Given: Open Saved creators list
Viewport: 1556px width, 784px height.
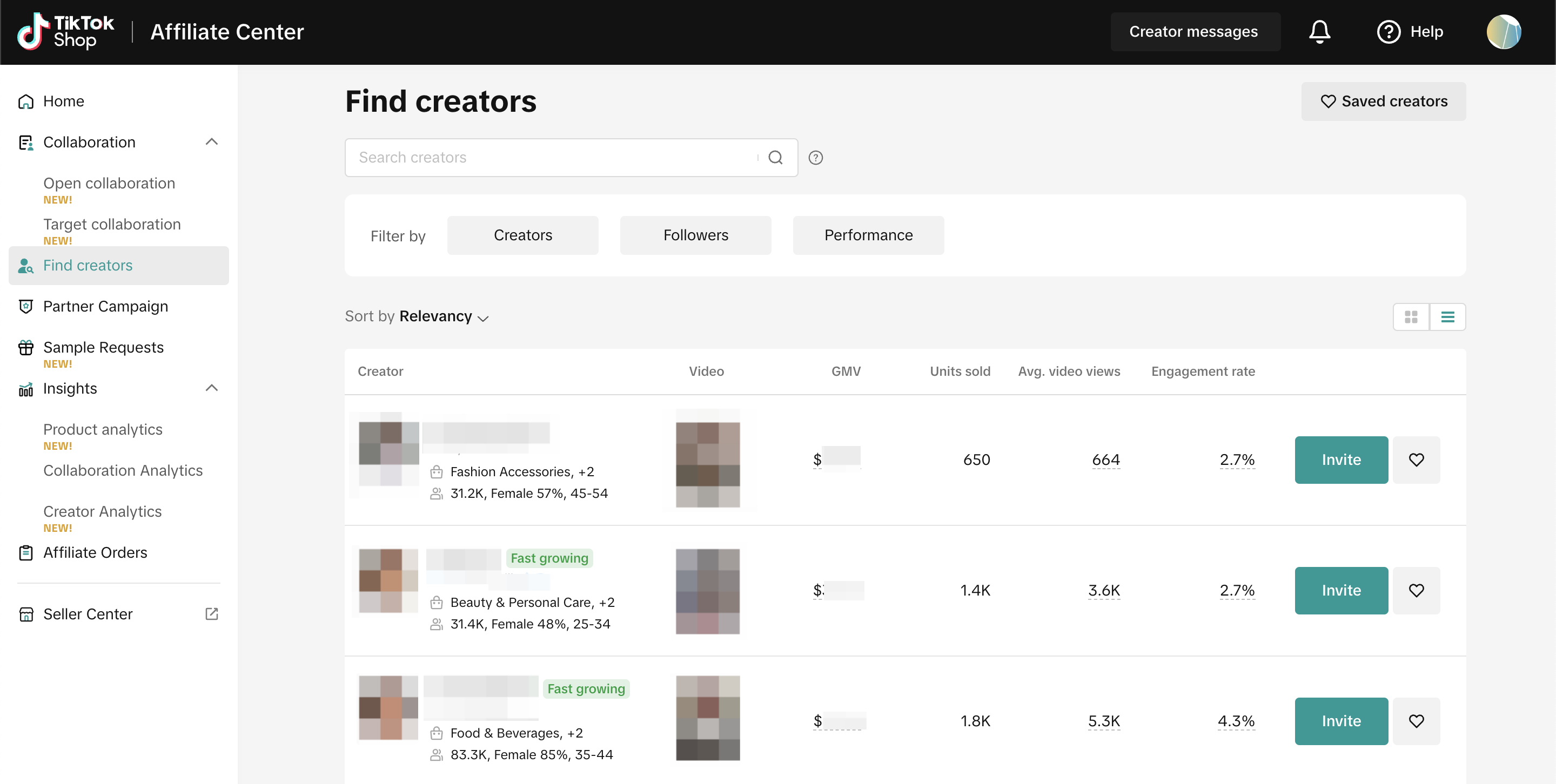Looking at the screenshot, I should (1383, 102).
